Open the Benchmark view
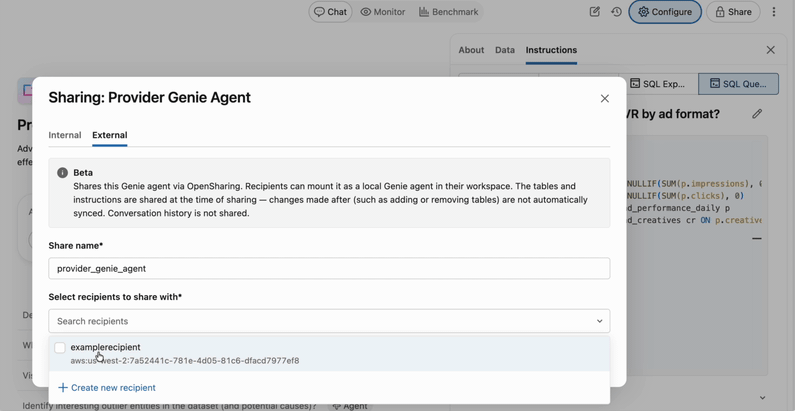Screen dimensions: 795x411 click(449, 12)
